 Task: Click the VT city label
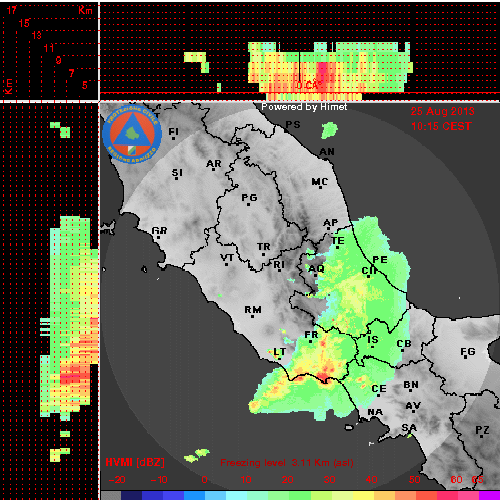(x=227, y=258)
